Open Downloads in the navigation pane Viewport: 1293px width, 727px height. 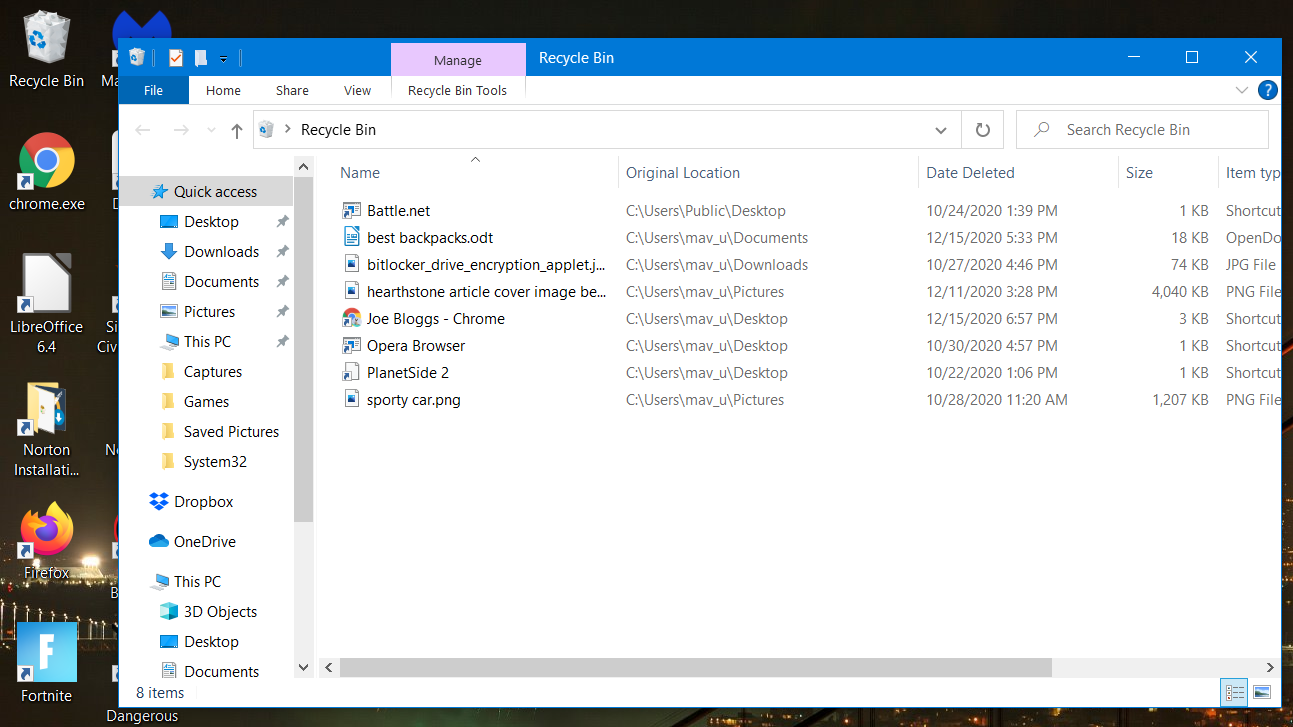pyautogui.click(x=221, y=252)
